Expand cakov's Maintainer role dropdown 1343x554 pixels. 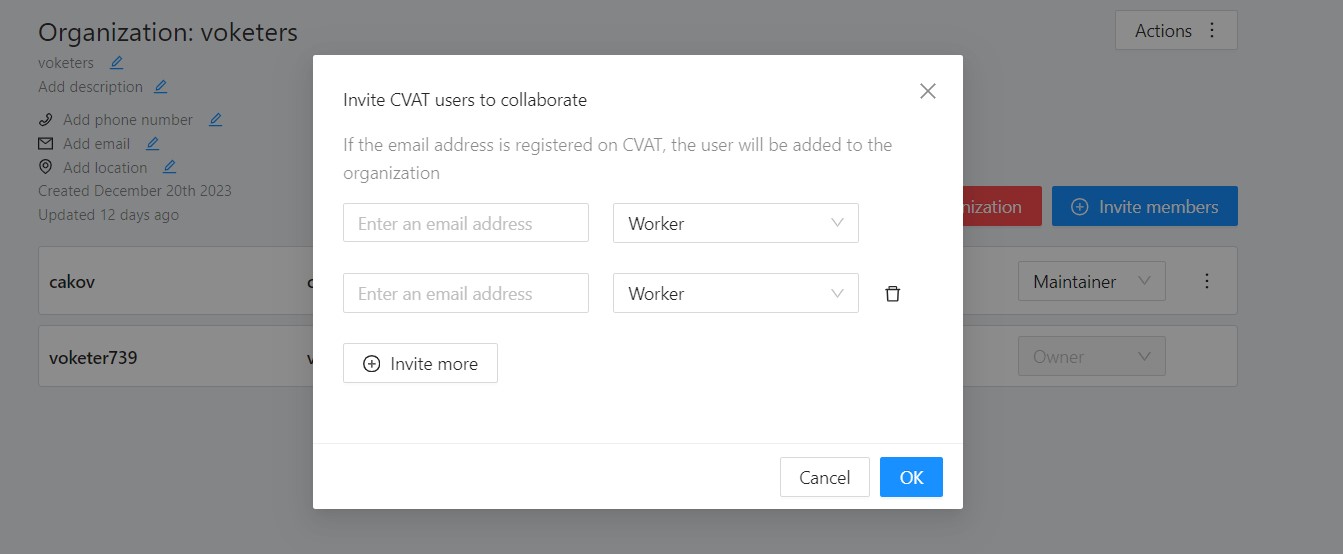point(1091,282)
